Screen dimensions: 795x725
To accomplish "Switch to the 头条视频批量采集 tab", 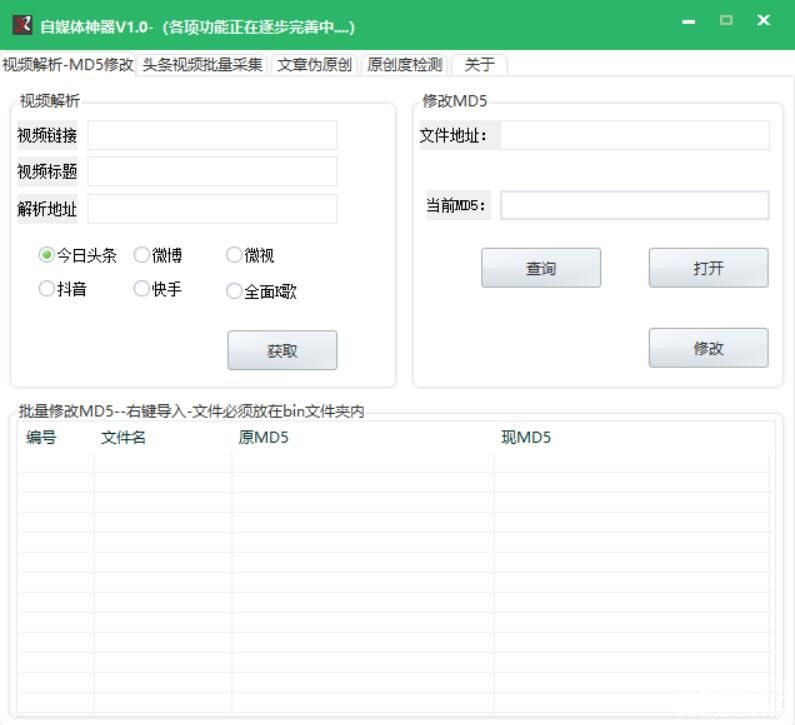I will (202, 65).
